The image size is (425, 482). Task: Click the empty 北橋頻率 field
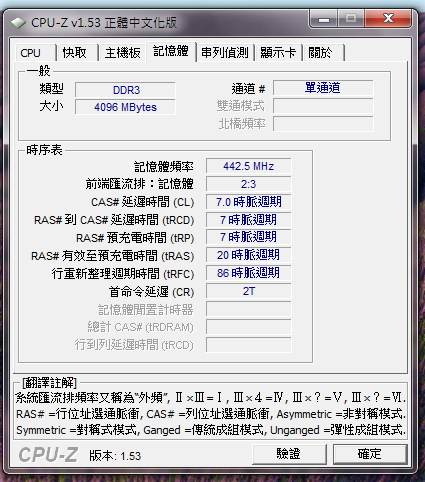323,124
